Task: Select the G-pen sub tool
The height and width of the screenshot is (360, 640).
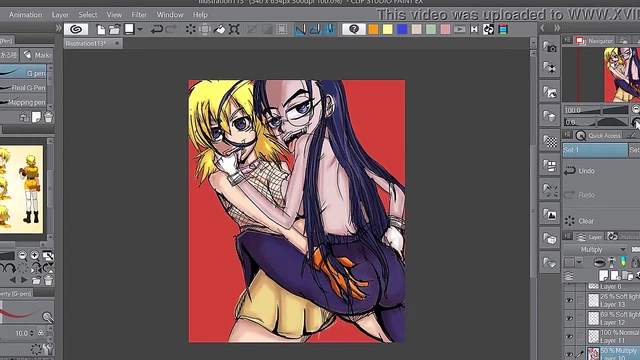Action: click(23, 73)
